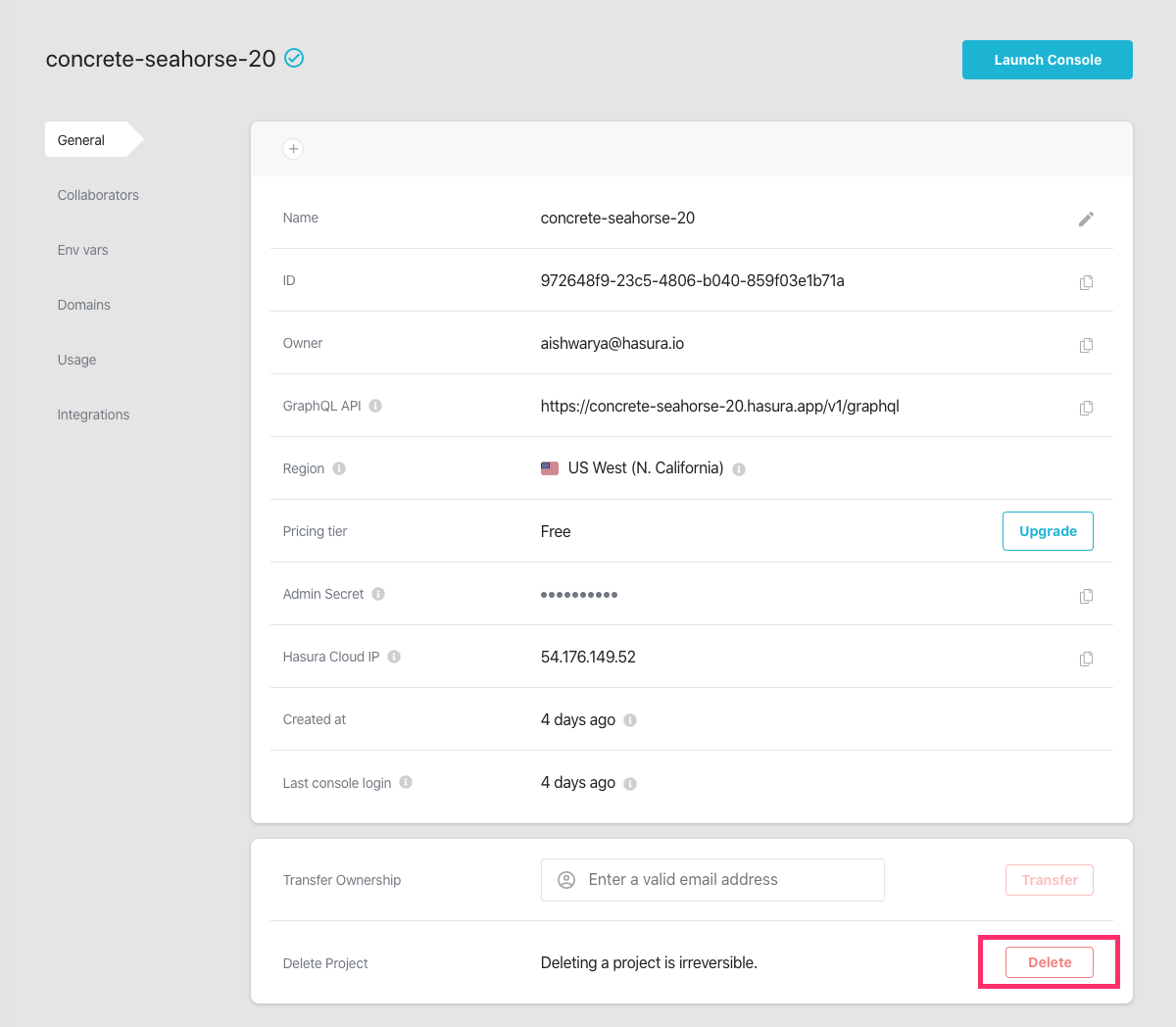Copy the project ID to clipboard
This screenshot has width=1176, height=1027.
click(1086, 282)
